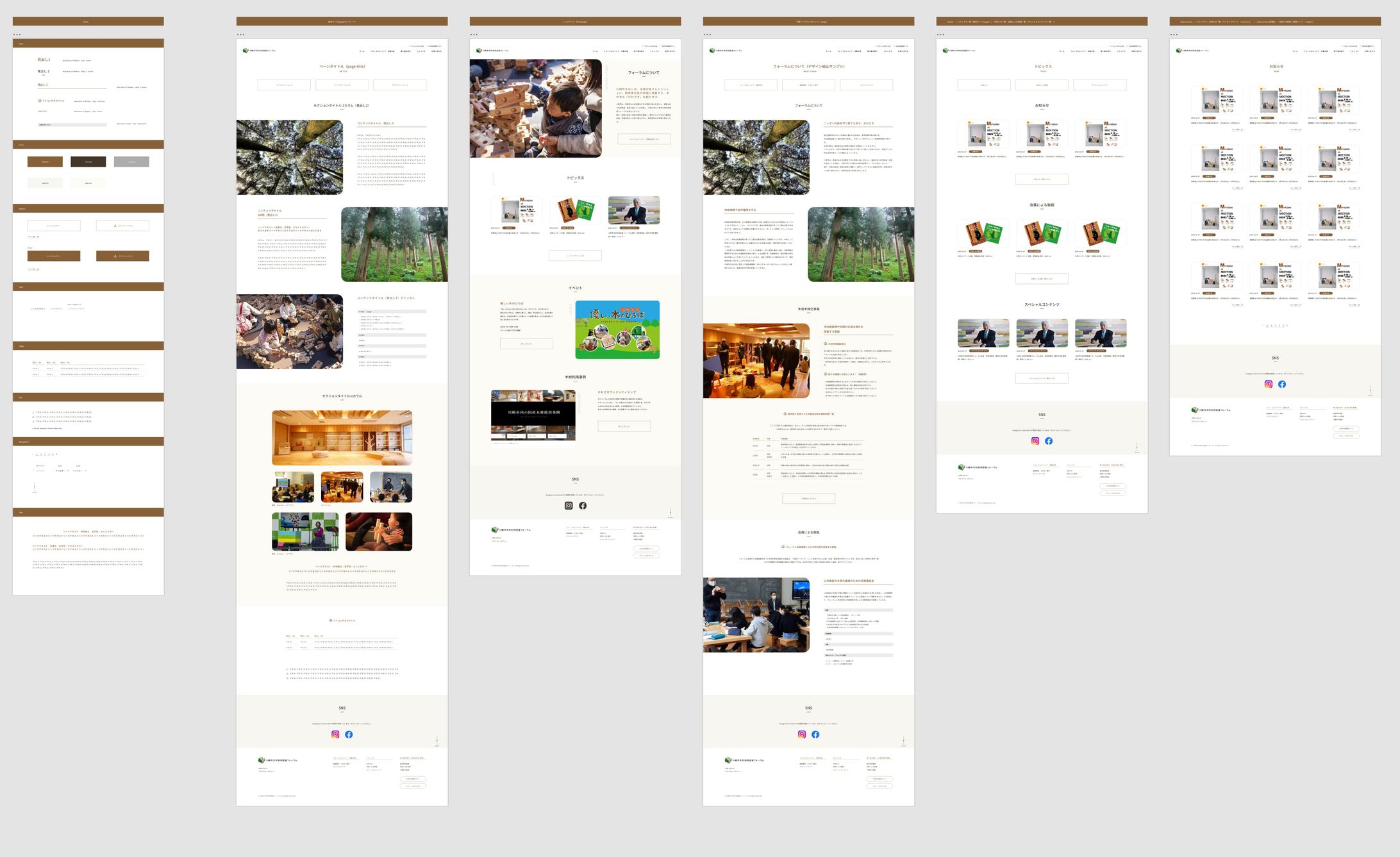
Task: Click the Facebook icon under the お知らせ page
Action: (1282, 383)
